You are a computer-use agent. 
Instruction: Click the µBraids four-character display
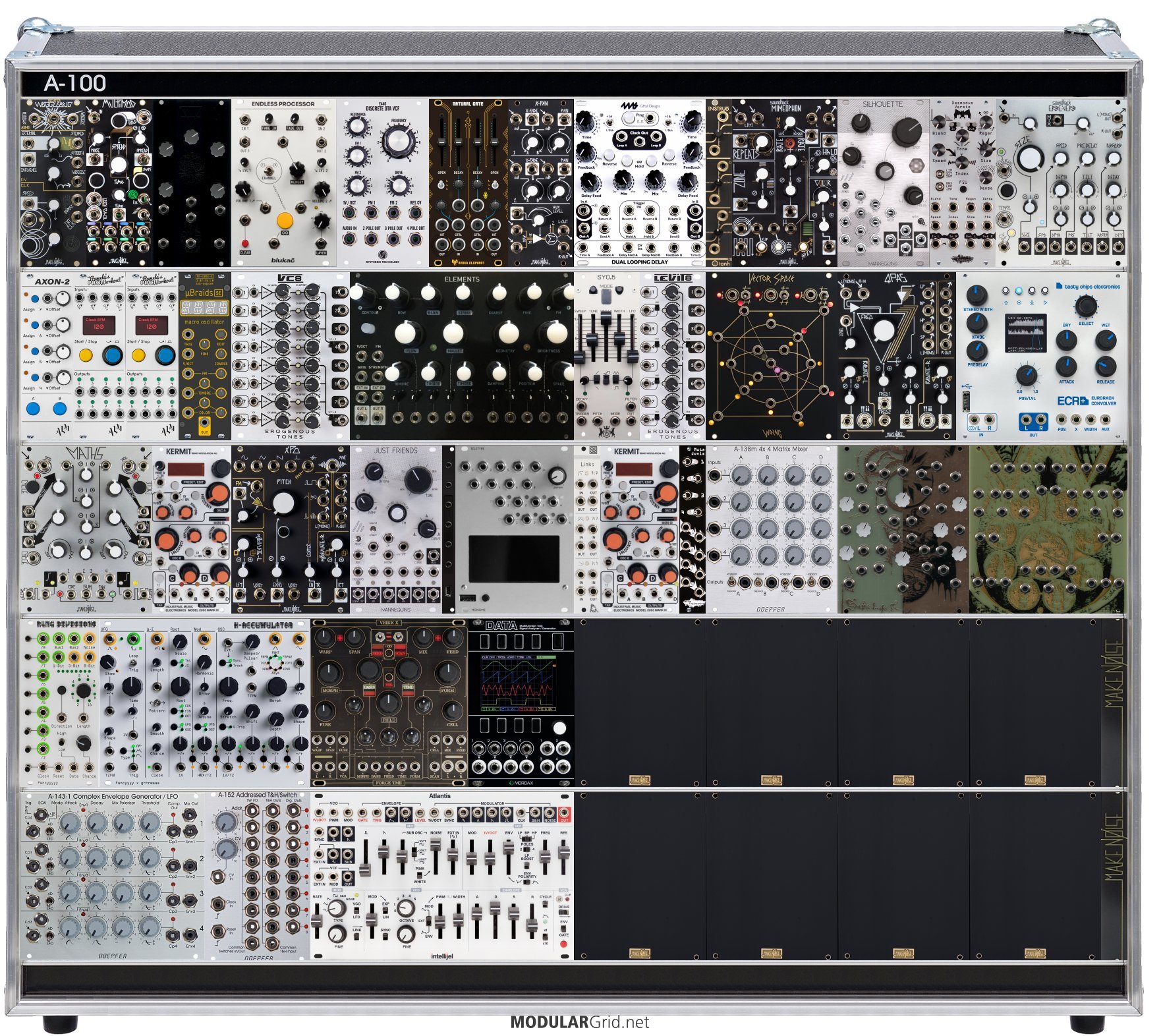[204, 308]
